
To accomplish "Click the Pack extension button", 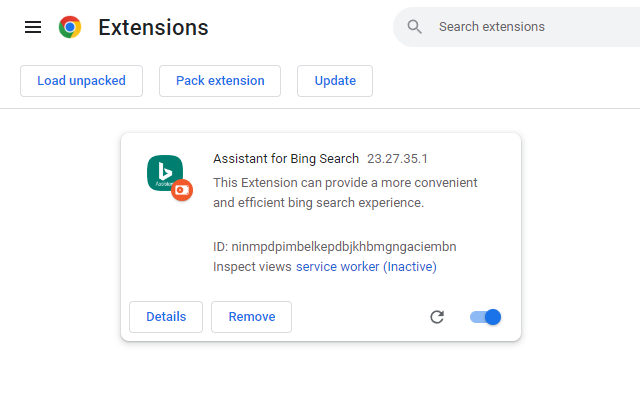I will 220,81.
